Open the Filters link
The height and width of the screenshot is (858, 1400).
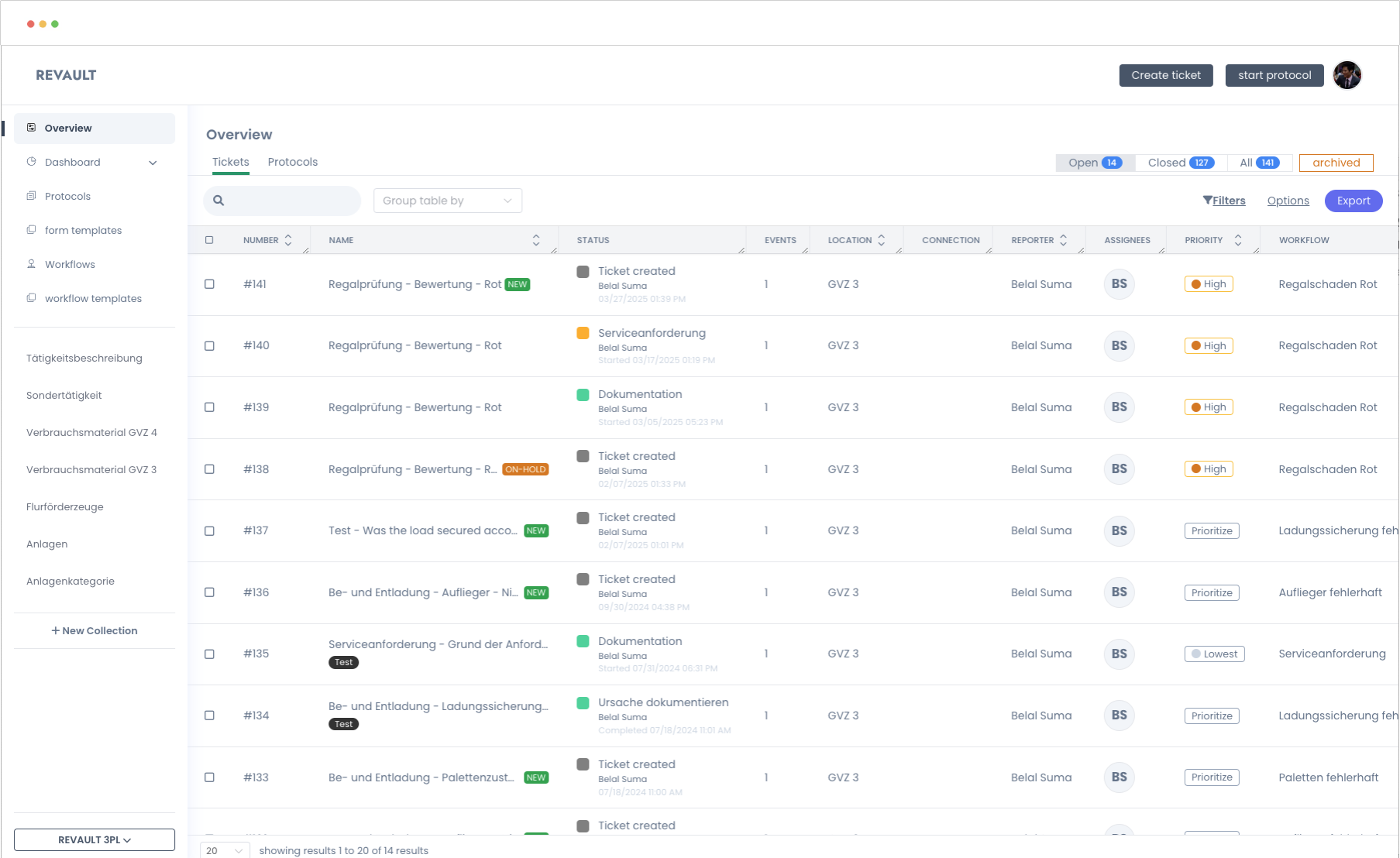[x=1224, y=201]
